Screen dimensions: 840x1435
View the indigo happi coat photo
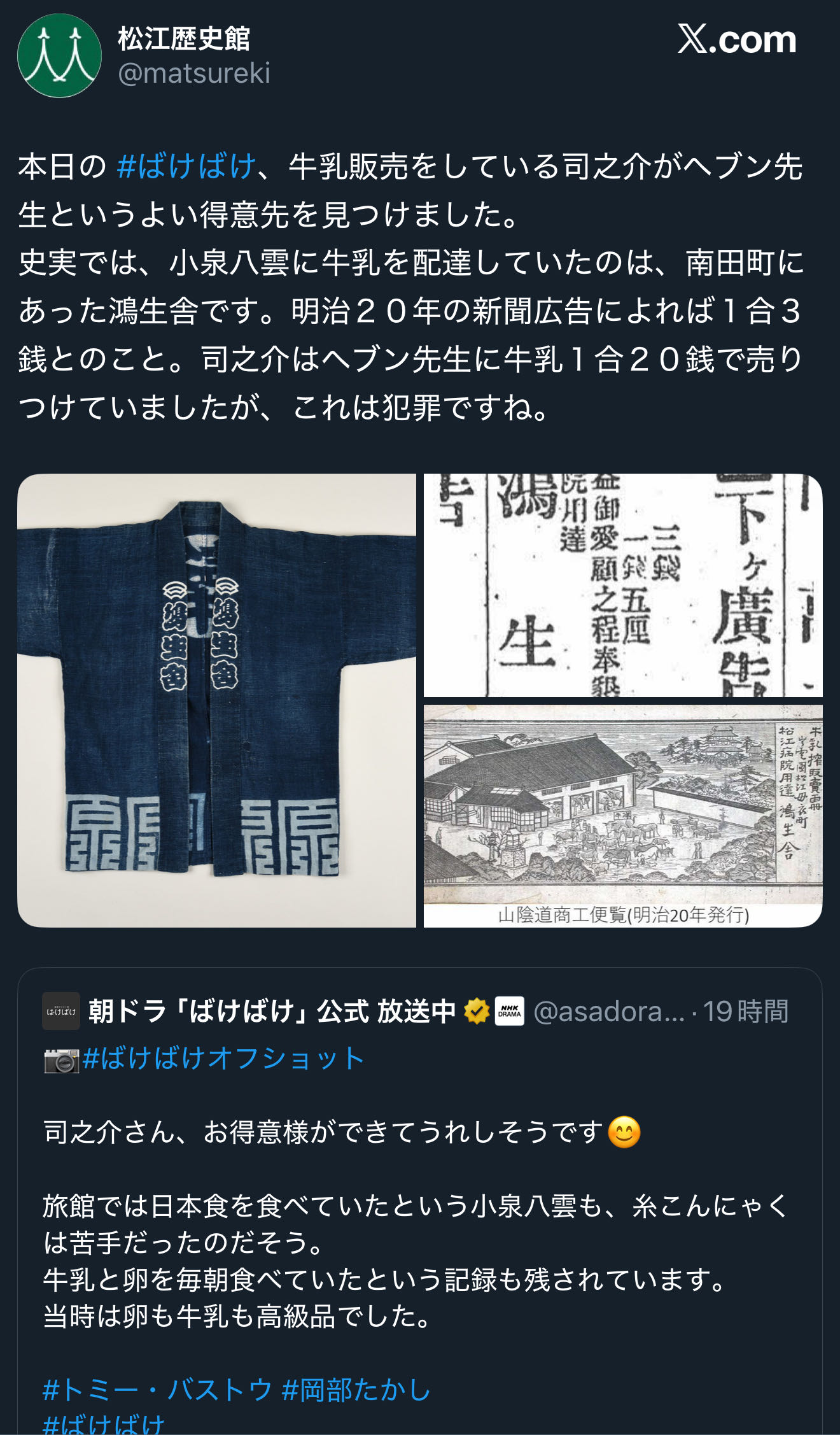pyautogui.click(x=216, y=700)
